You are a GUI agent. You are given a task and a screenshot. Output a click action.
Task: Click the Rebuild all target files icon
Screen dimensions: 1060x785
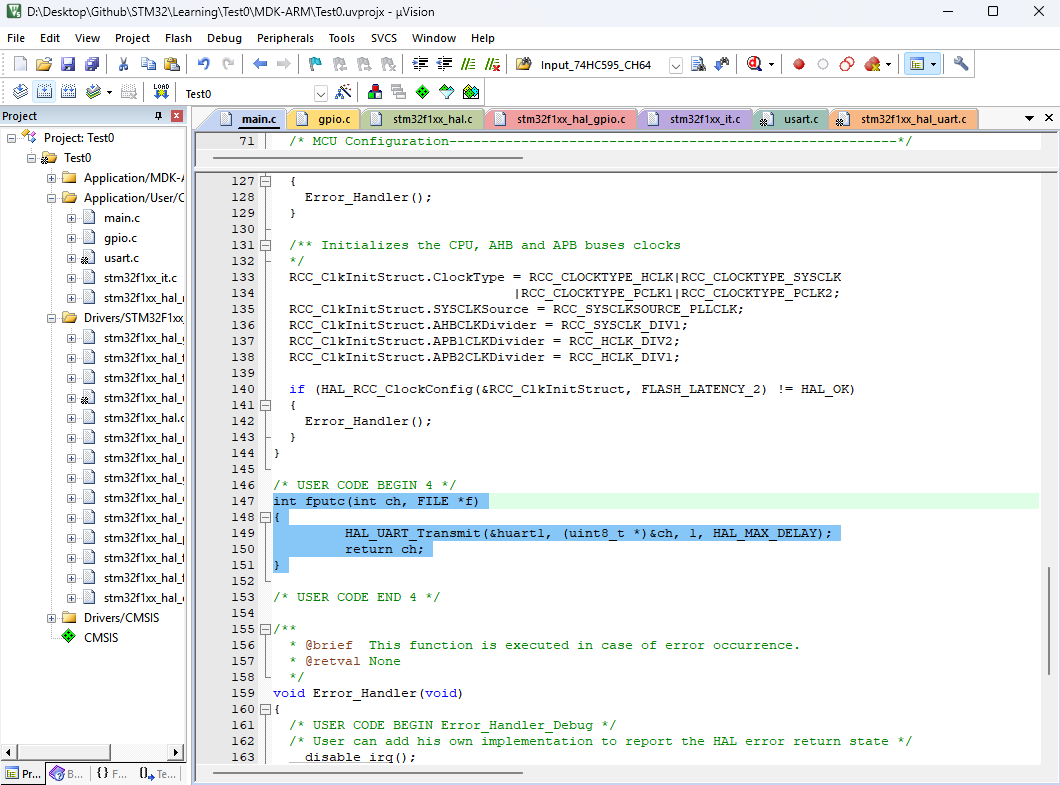point(69,92)
